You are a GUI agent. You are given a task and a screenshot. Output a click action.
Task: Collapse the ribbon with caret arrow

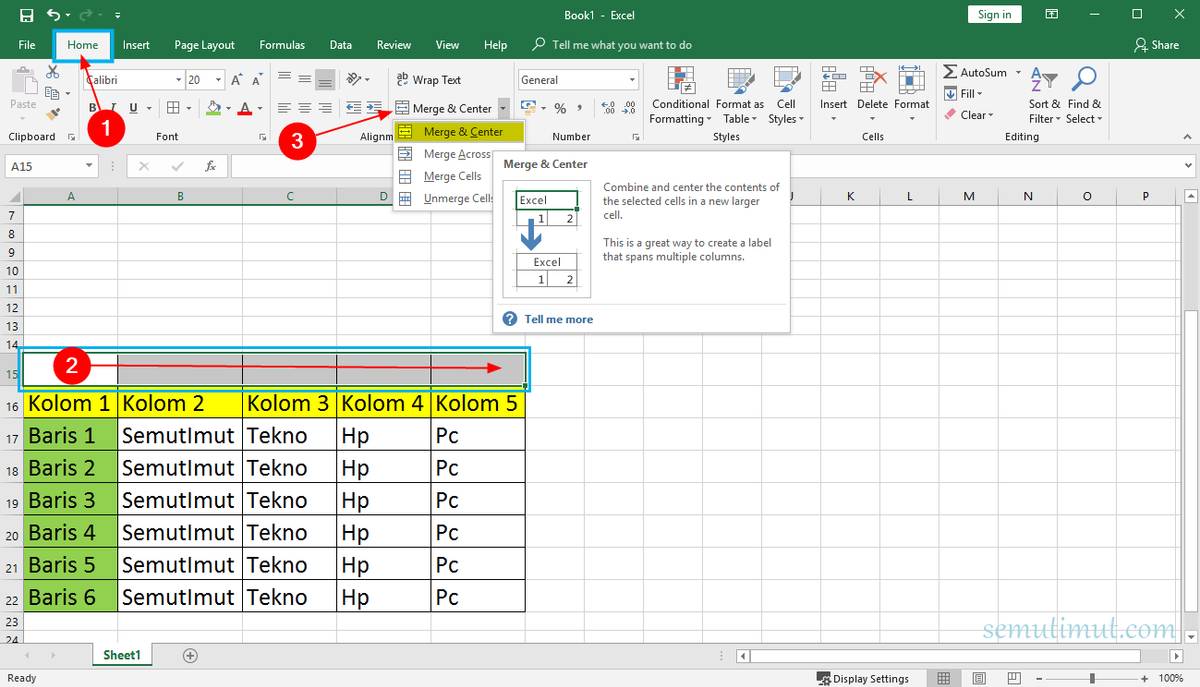[x=1187, y=137]
